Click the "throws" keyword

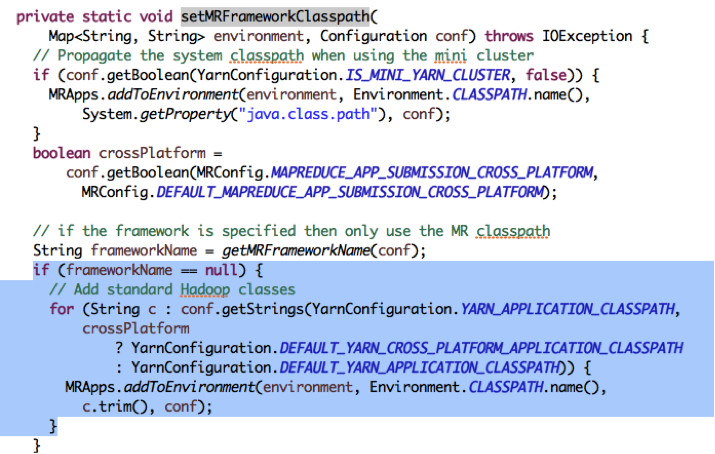[509, 36]
